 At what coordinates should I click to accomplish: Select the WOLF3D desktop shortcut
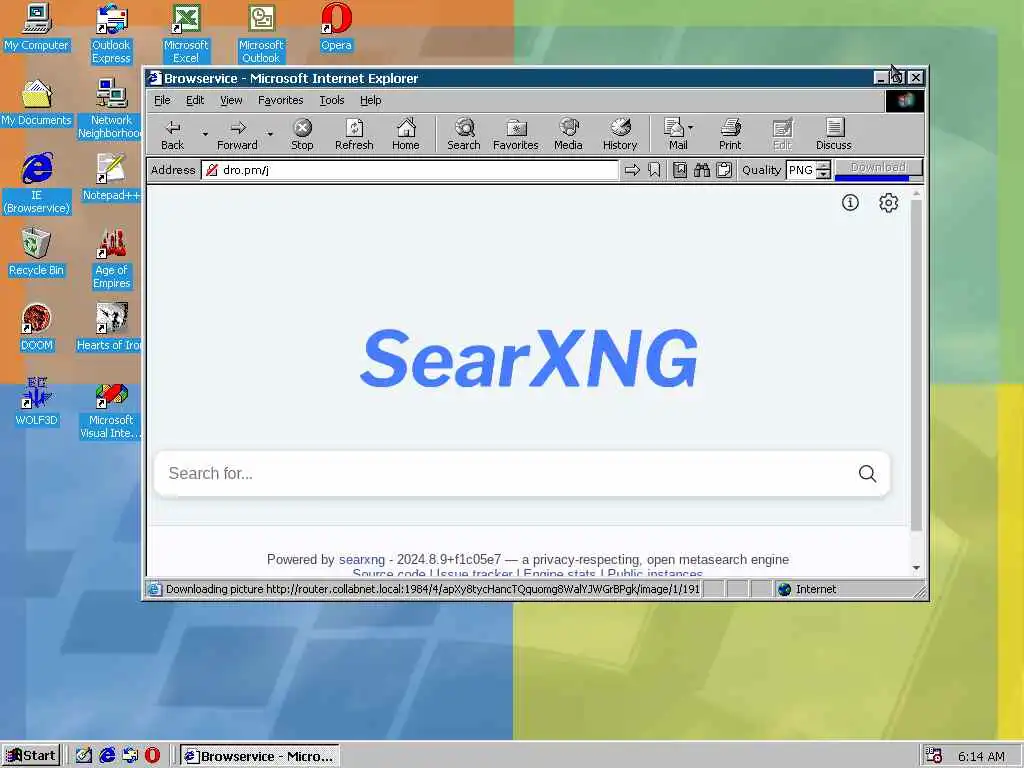click(37, 403)
